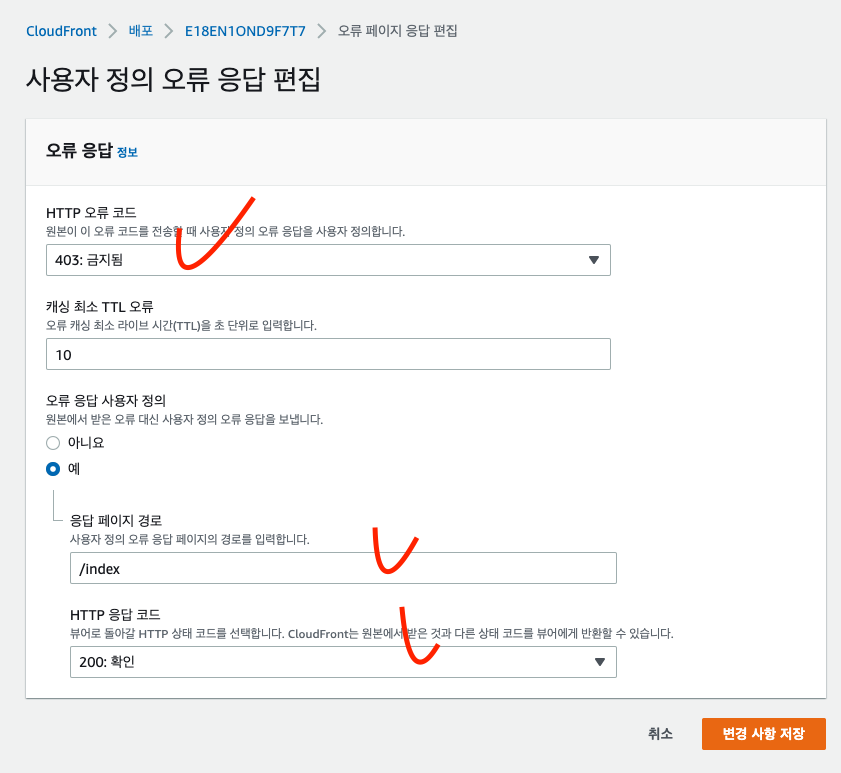Click the 사용자 정의 오류 응답 편집 heading

[x=173, y=79]
